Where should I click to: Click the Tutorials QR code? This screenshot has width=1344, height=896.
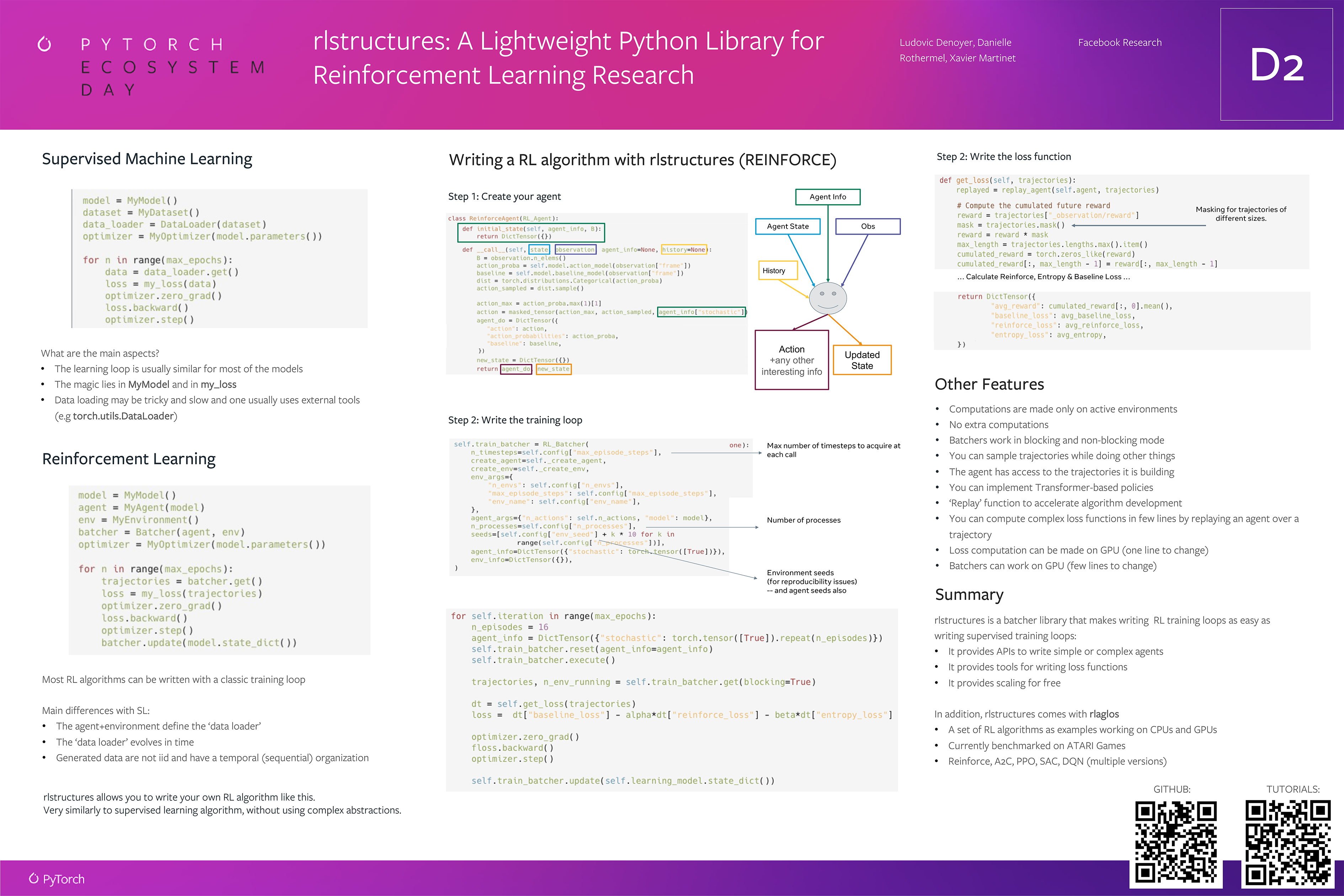pos(1287,842)
